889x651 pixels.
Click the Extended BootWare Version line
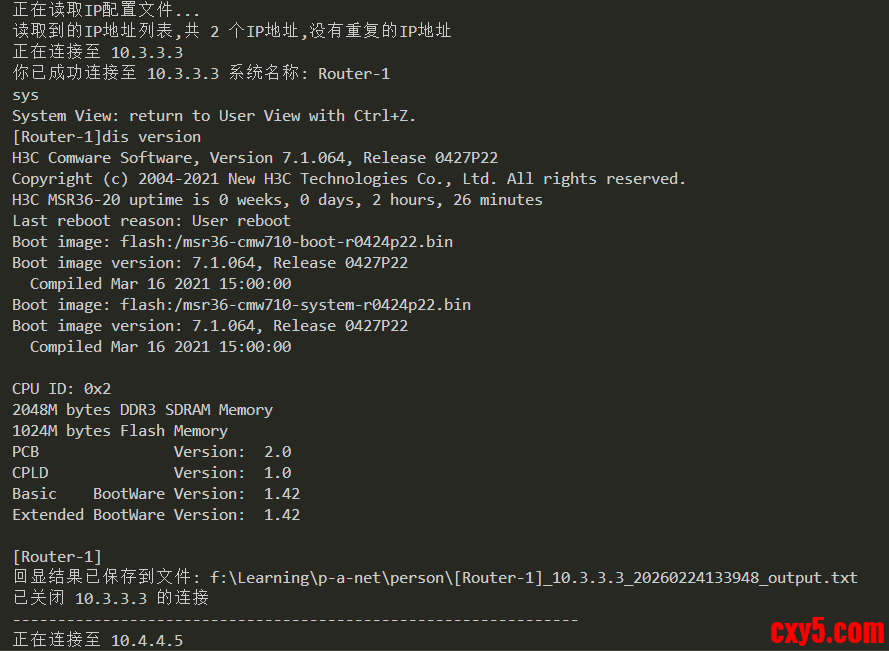156,515
